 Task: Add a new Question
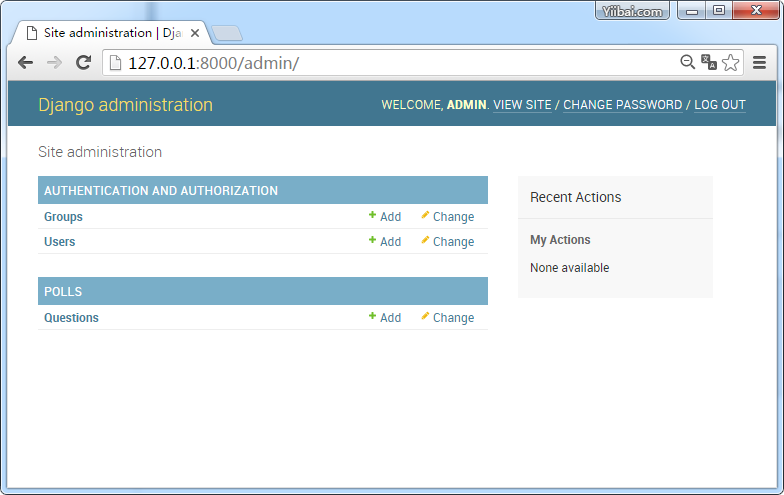point(385,318)
